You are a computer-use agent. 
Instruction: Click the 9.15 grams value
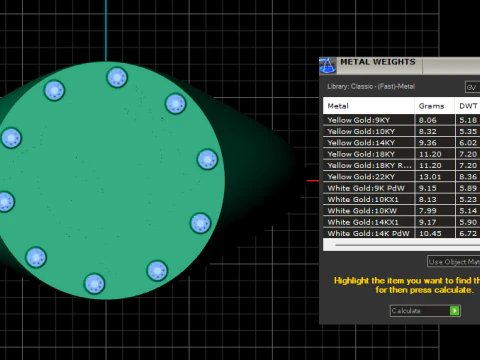tap(428, 188)
